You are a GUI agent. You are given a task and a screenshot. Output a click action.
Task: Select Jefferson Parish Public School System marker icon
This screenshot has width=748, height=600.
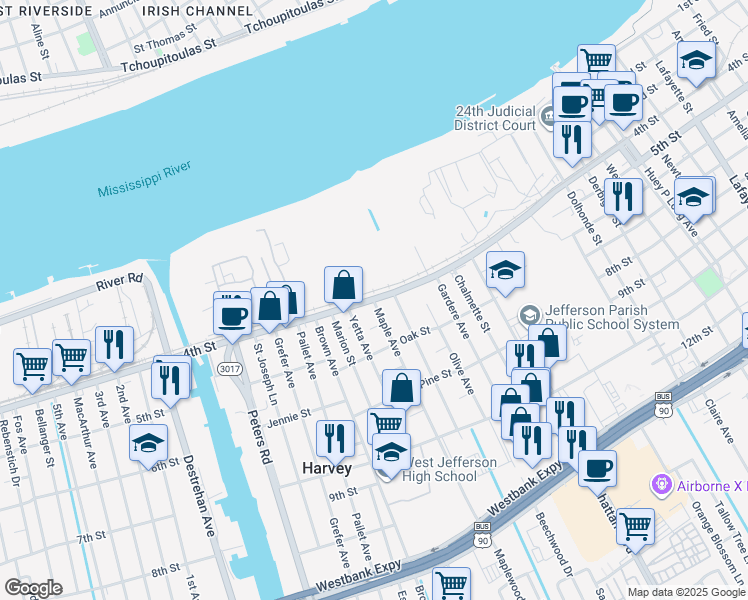click(529, 315)
